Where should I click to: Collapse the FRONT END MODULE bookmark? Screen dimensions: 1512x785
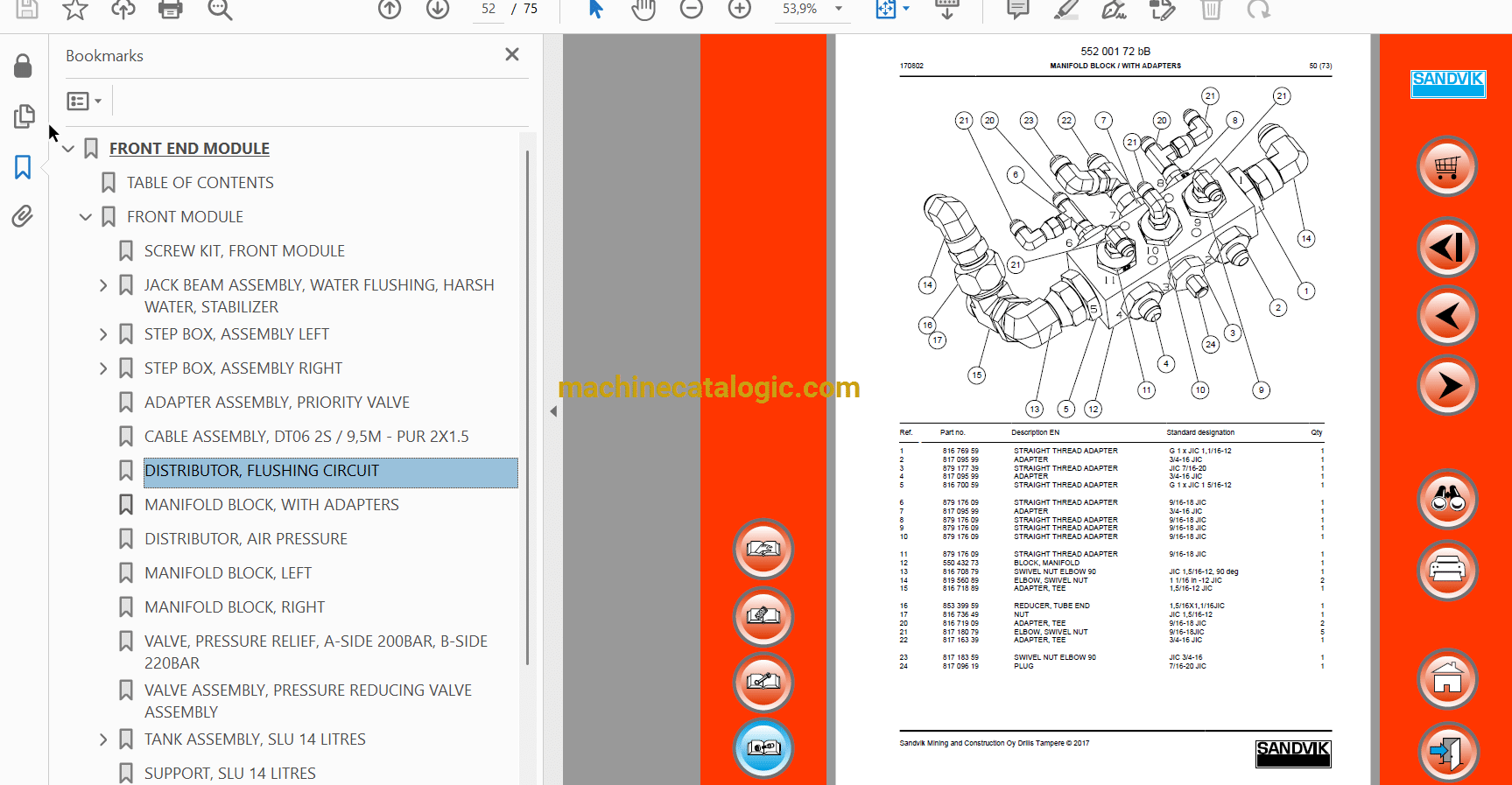pyautogui.click(x=68, y=149)
